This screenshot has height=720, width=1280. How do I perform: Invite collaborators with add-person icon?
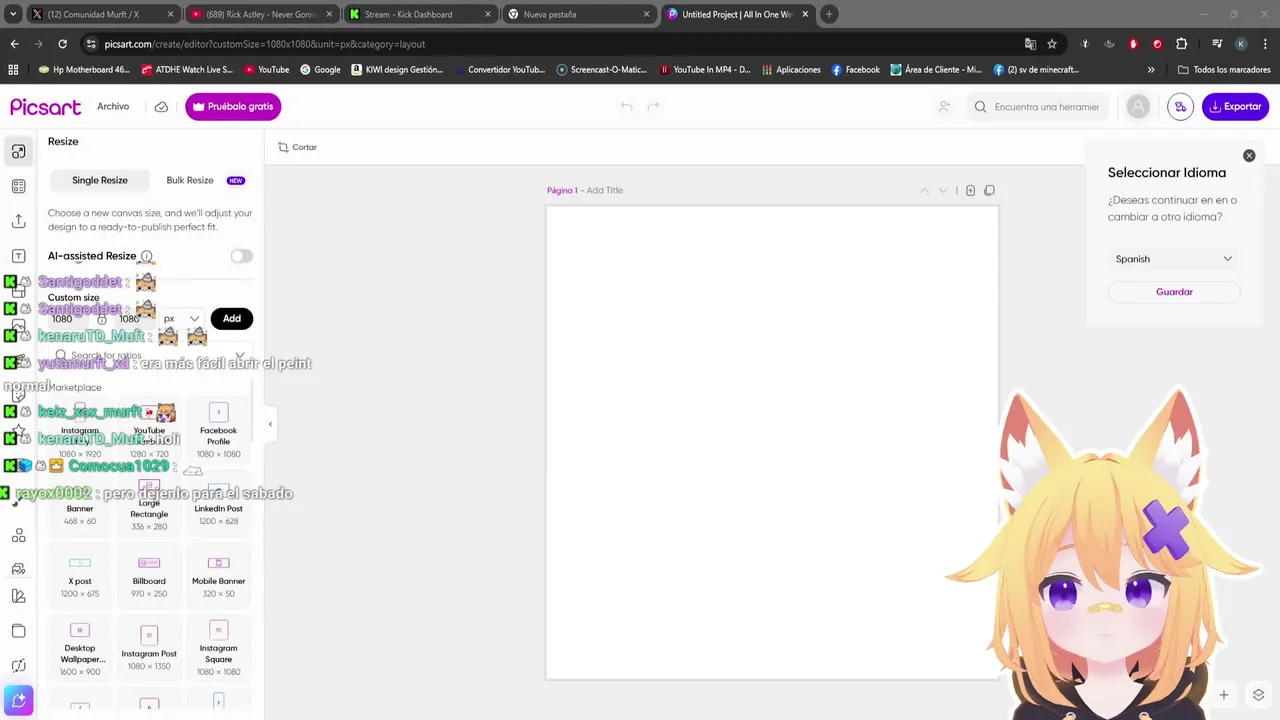click(944, 107)
